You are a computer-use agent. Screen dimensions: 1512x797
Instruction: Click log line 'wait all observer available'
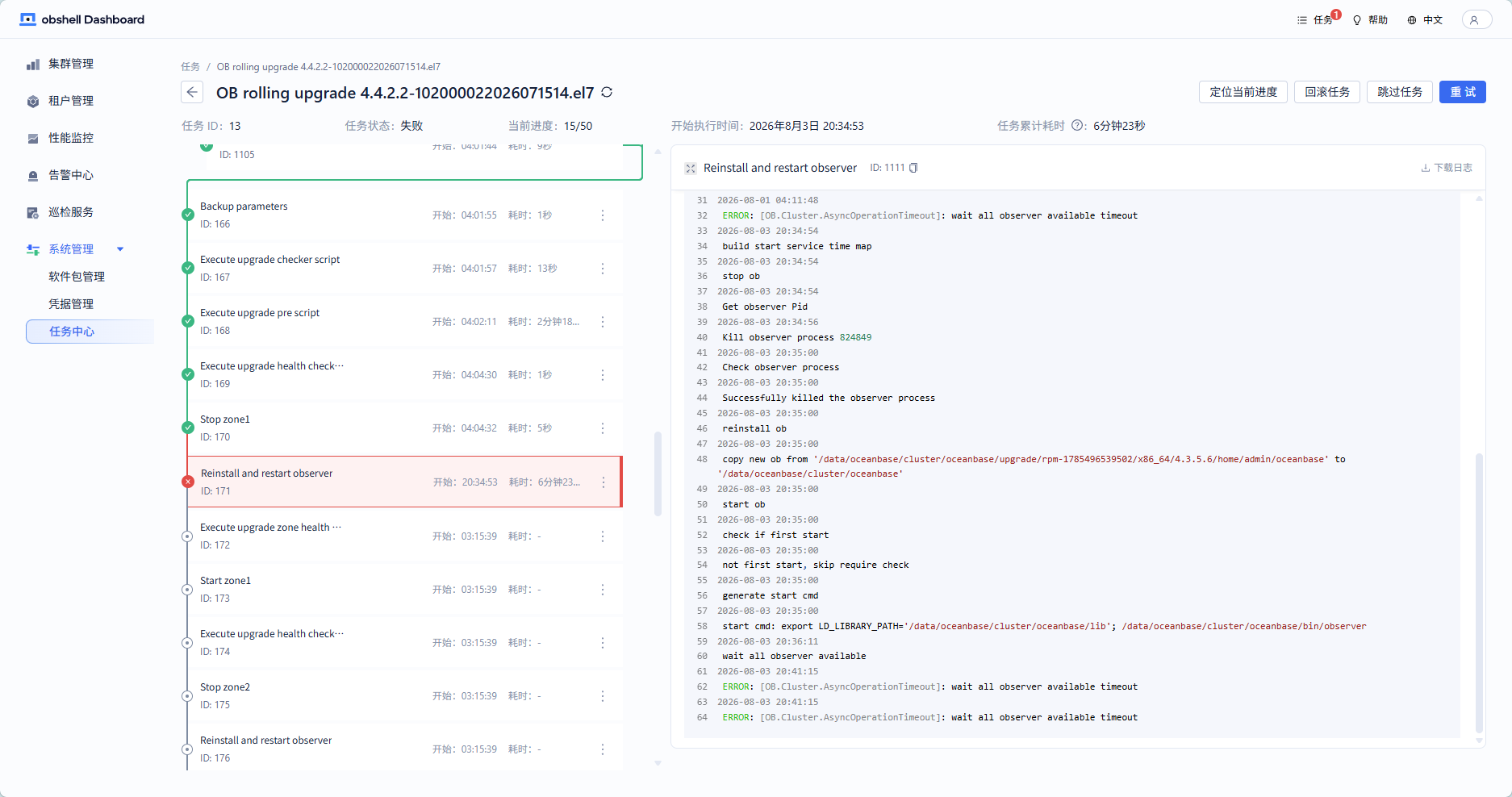(794, 656)
